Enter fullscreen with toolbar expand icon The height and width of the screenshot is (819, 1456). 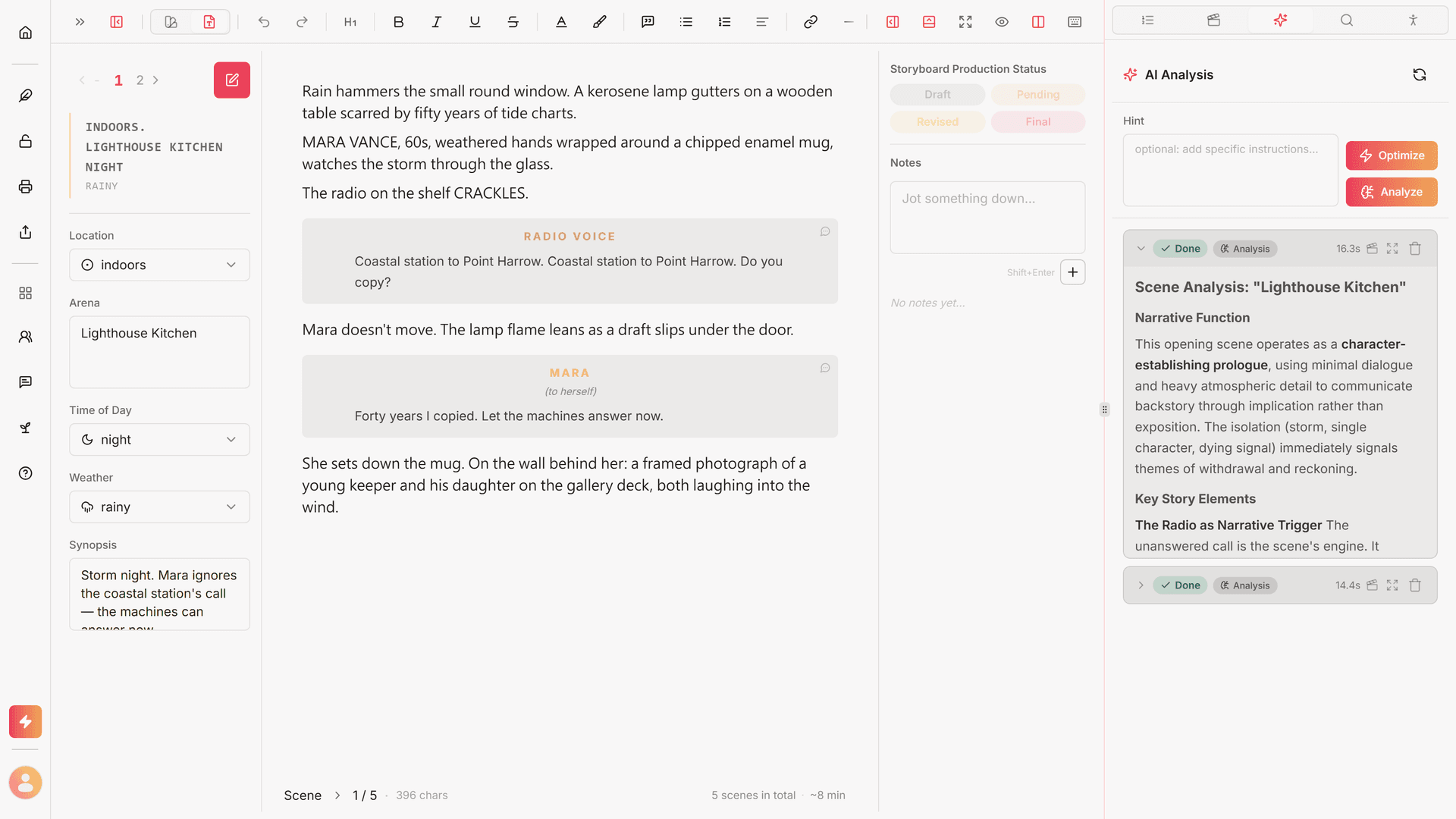pyautogui.click(x=965, y=22)
